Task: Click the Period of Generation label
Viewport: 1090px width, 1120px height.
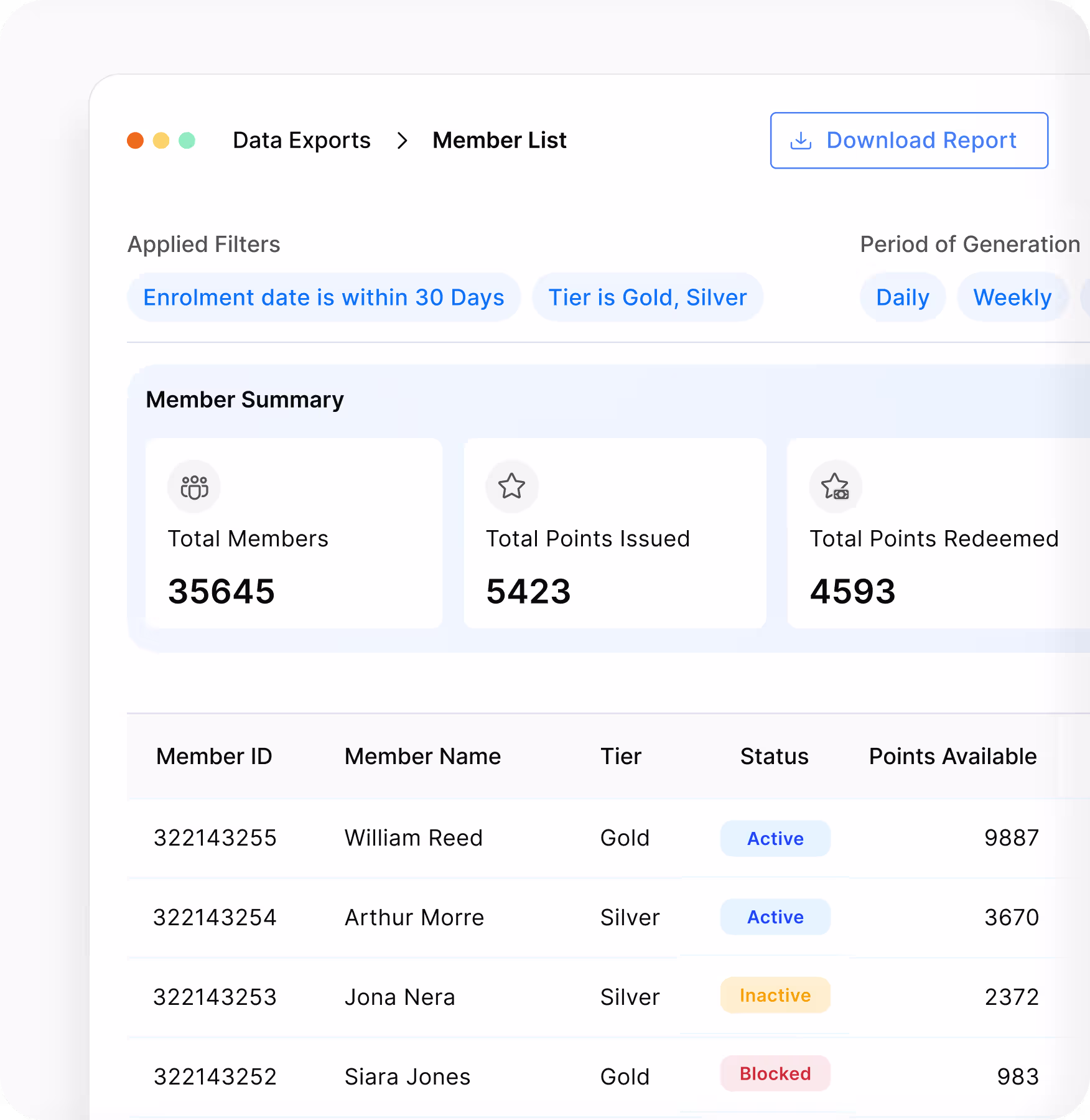Action: pos(970,245)
